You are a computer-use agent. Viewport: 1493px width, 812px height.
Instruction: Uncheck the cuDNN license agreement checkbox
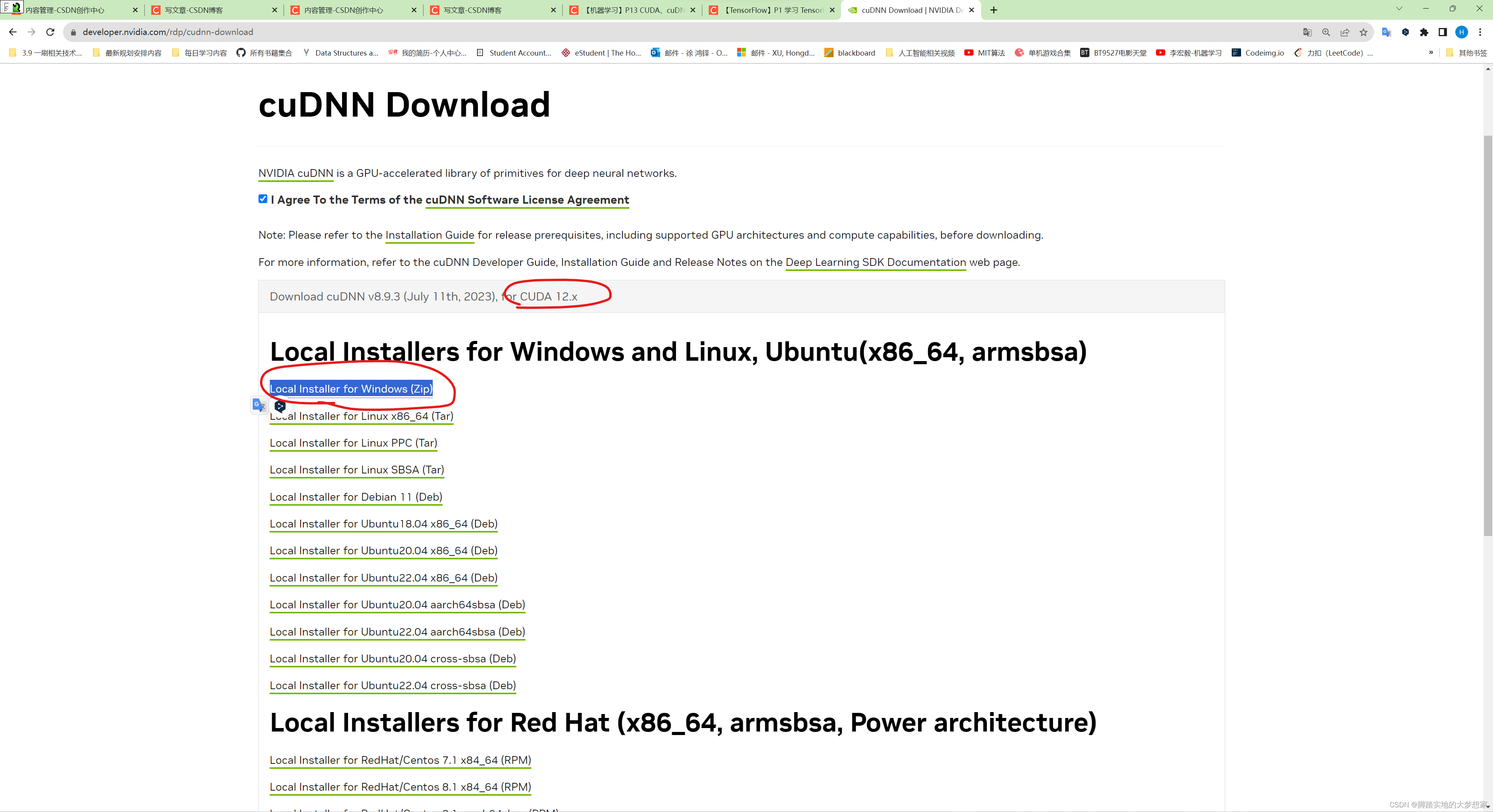tap(263, 199)
